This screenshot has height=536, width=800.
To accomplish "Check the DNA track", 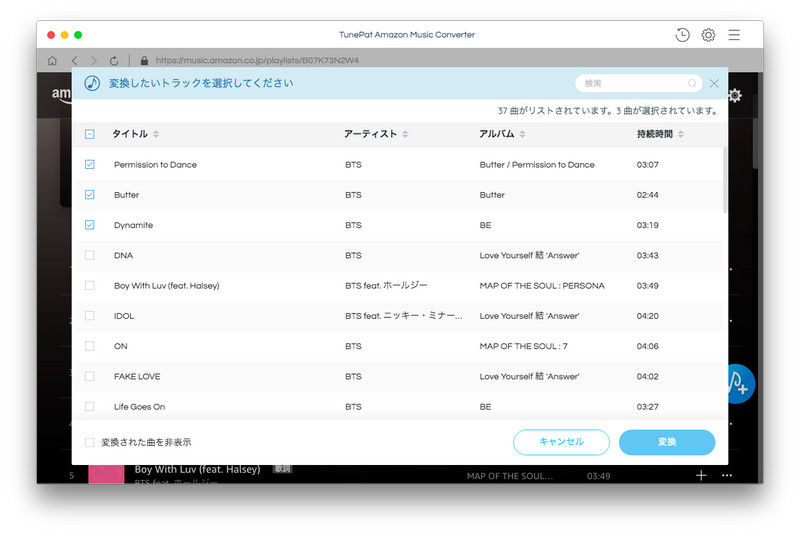I will pos(90,255).
